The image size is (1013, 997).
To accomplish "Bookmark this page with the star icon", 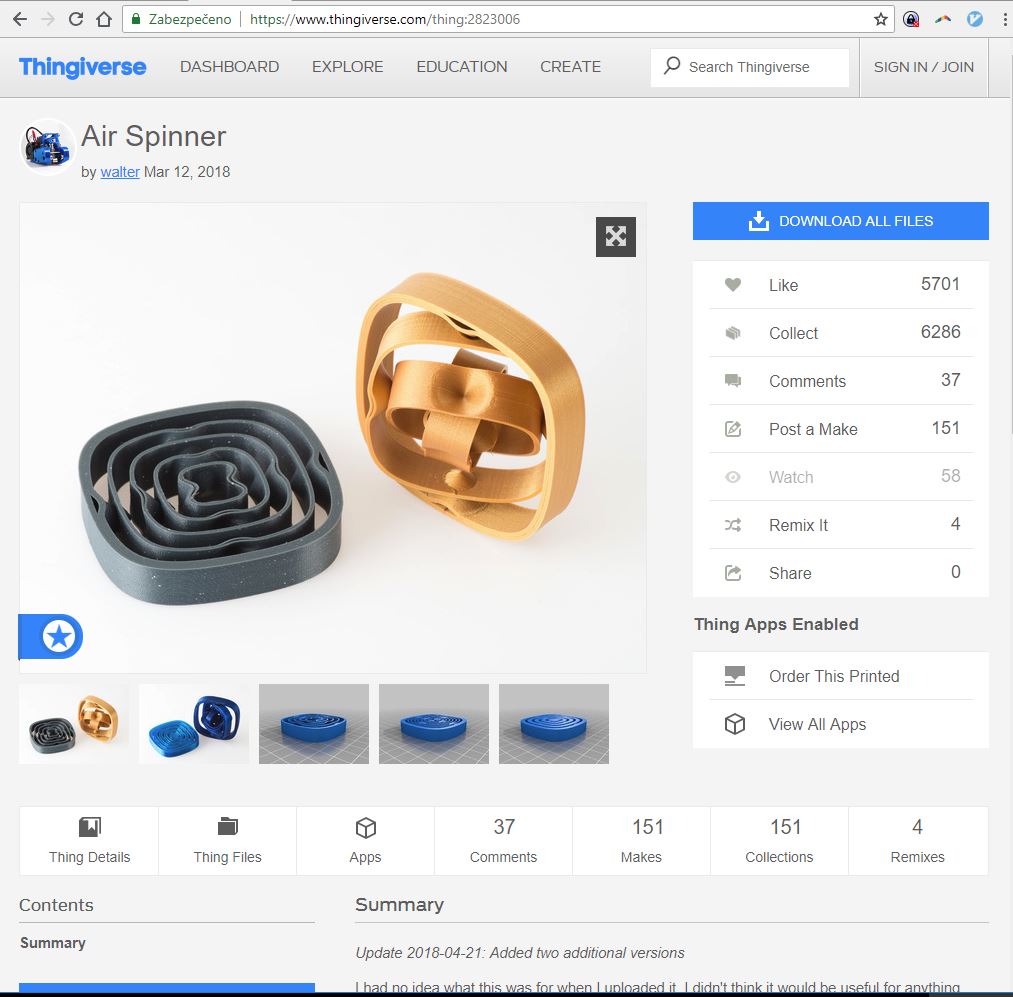I will point(881,19).
